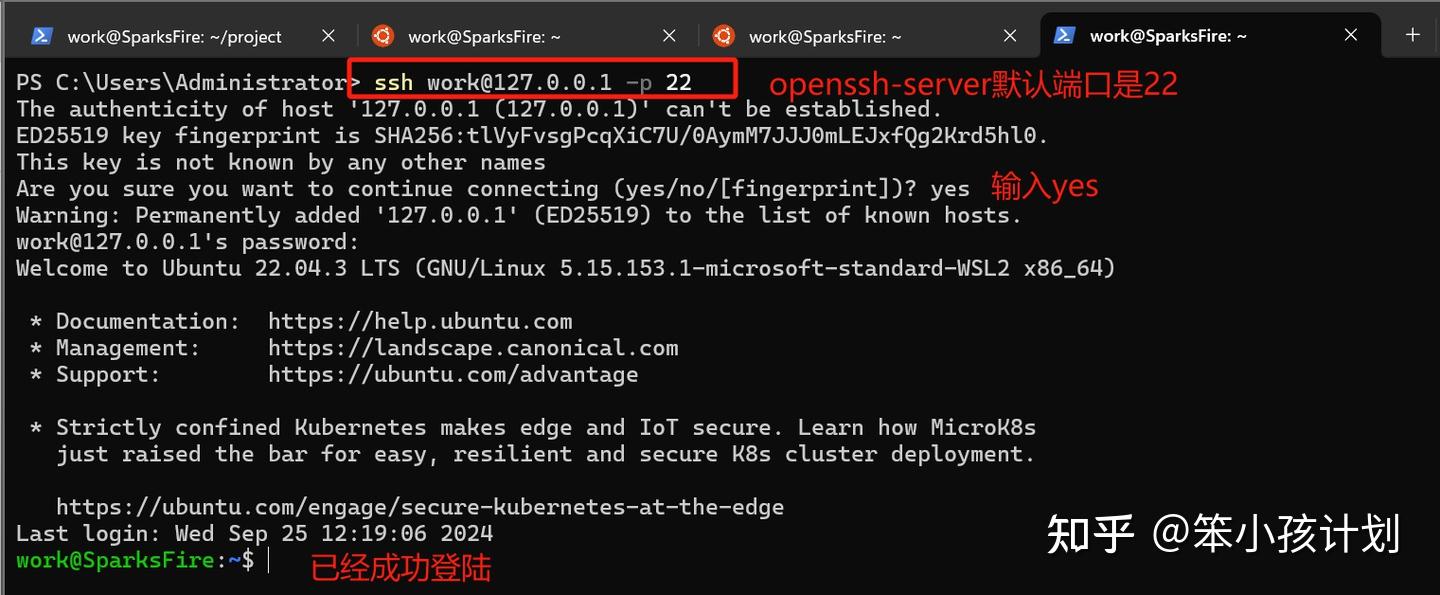Switch to the work@SparksFire: ~/project tab
This screenshot has height=595, width=1440.
tap(173, 35)
